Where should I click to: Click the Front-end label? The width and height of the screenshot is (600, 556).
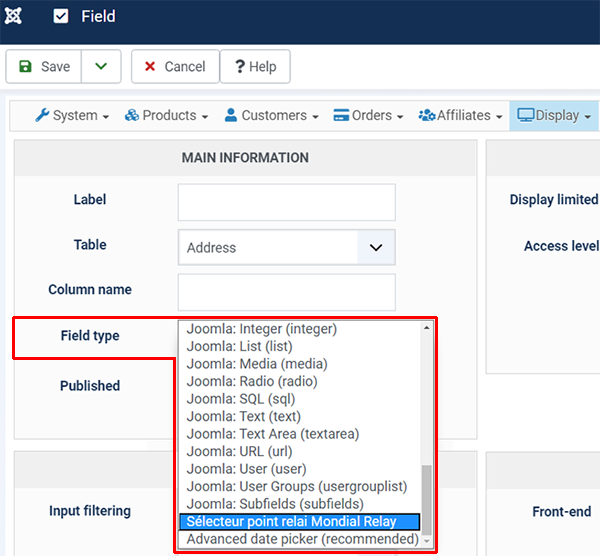pos(562,512)
